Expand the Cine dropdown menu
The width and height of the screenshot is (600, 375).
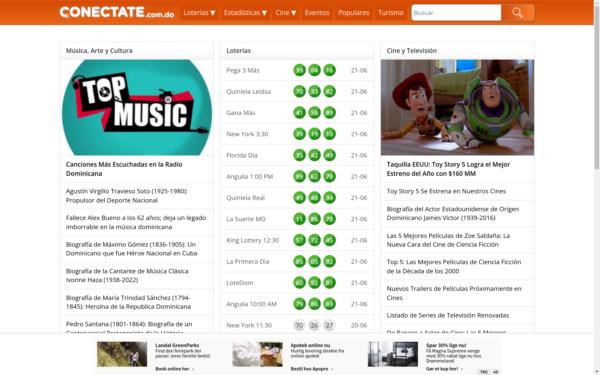[286, 13]
